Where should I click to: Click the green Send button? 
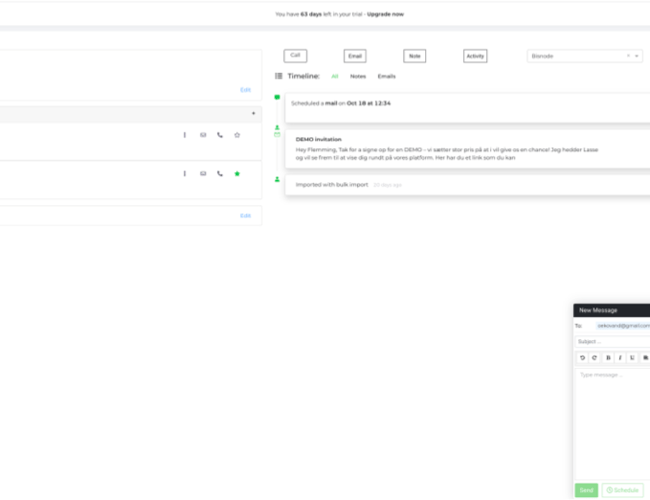tap(586, 490)
